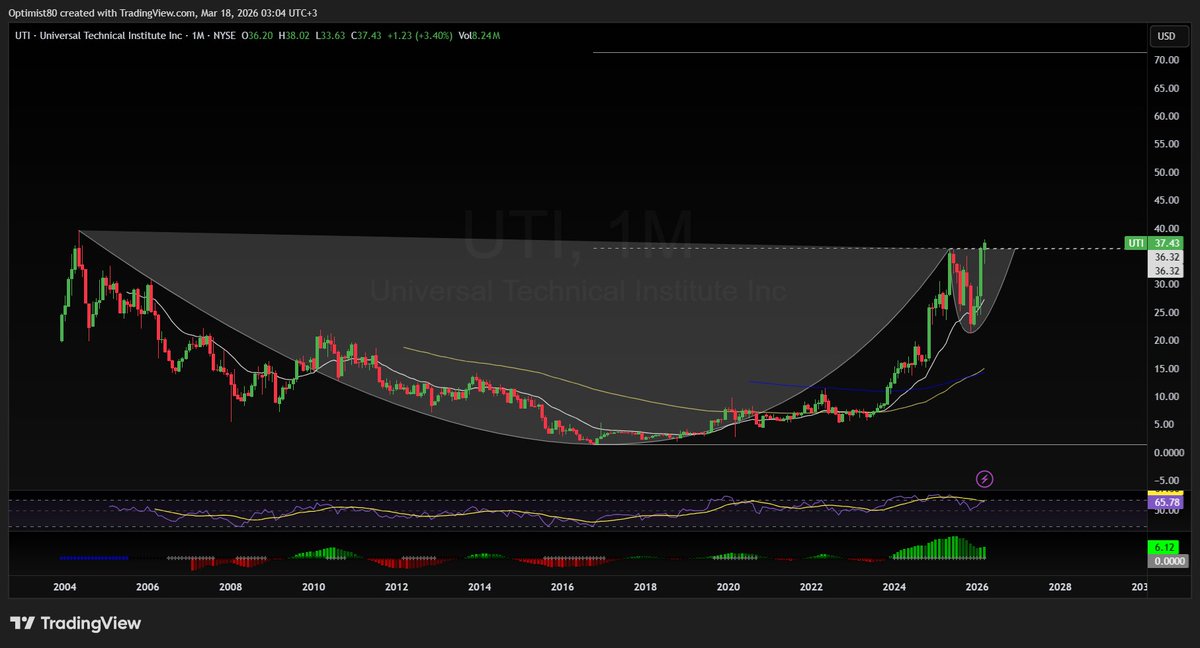This screenshot has width=1200, height=648.
Task: Click the Vol 8.24M volume readout
Action: click(478, 35)
